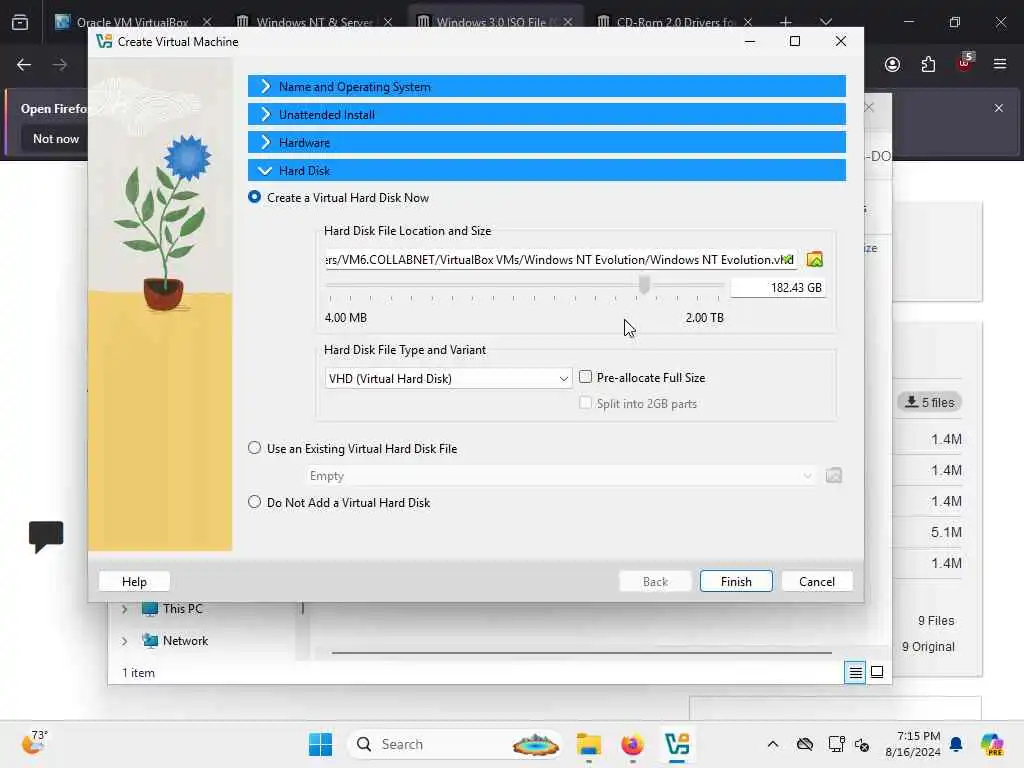Viewport: 1024px width, 768px height.
Task: Click the 5.1M file size entry
Action: pyautogui.click(x=946, y=532)
